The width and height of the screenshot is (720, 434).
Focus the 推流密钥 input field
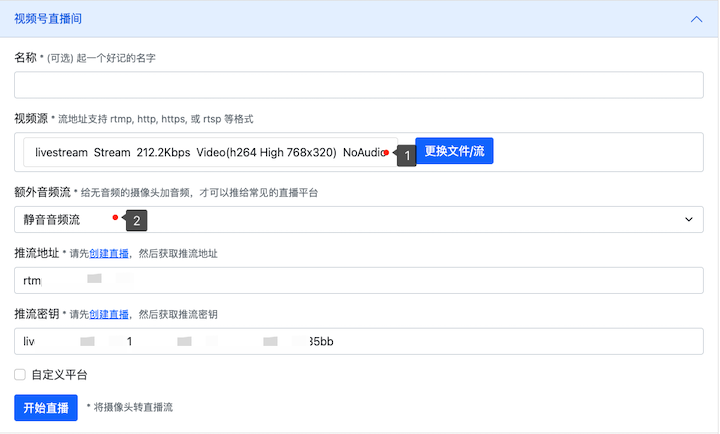(359, 341)
